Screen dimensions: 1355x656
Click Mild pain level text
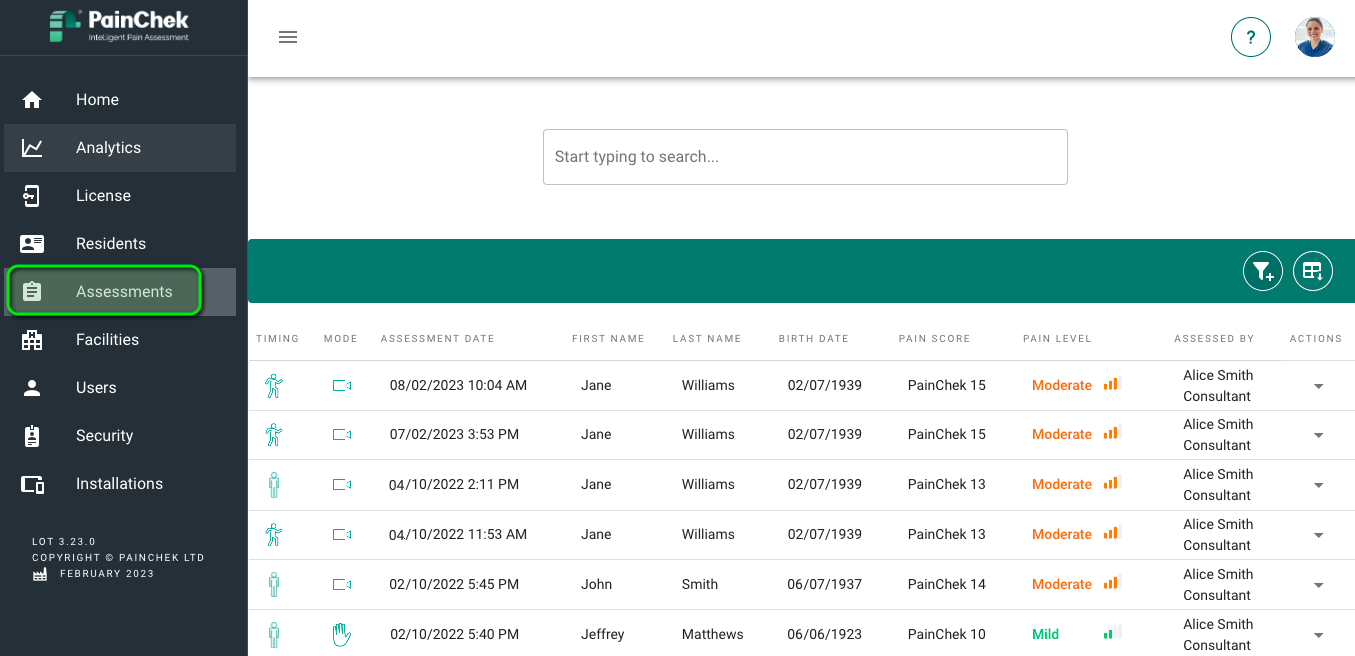tap(1045, 635)
